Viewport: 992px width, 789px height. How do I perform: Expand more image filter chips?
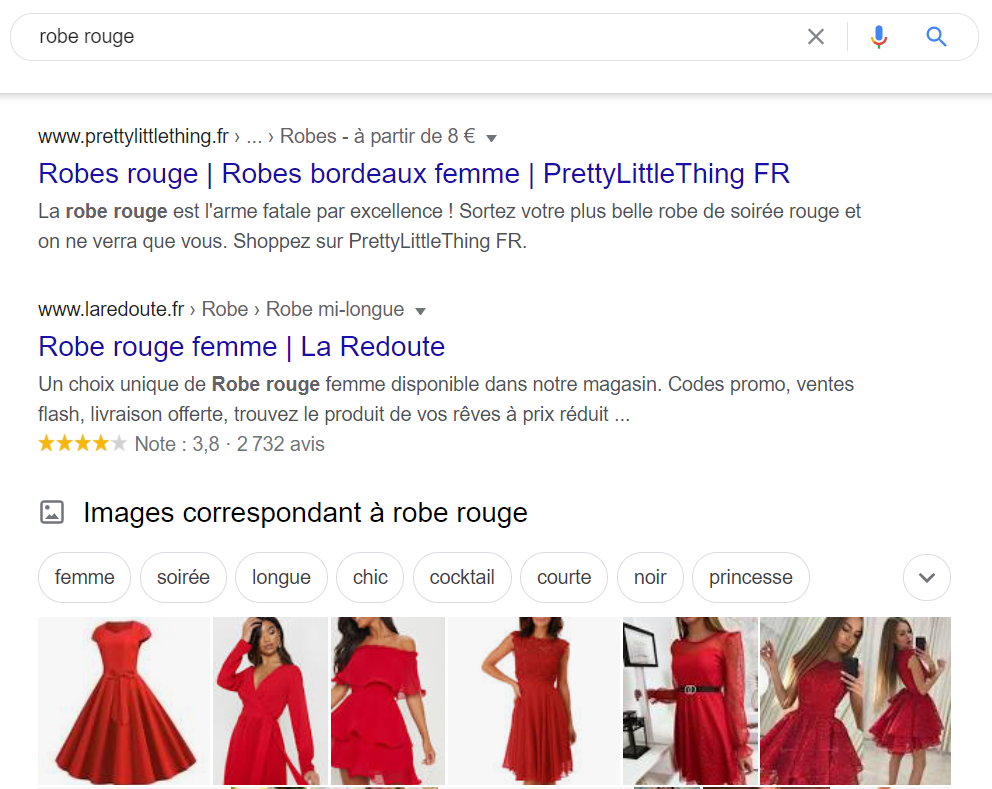click(926, 577)
